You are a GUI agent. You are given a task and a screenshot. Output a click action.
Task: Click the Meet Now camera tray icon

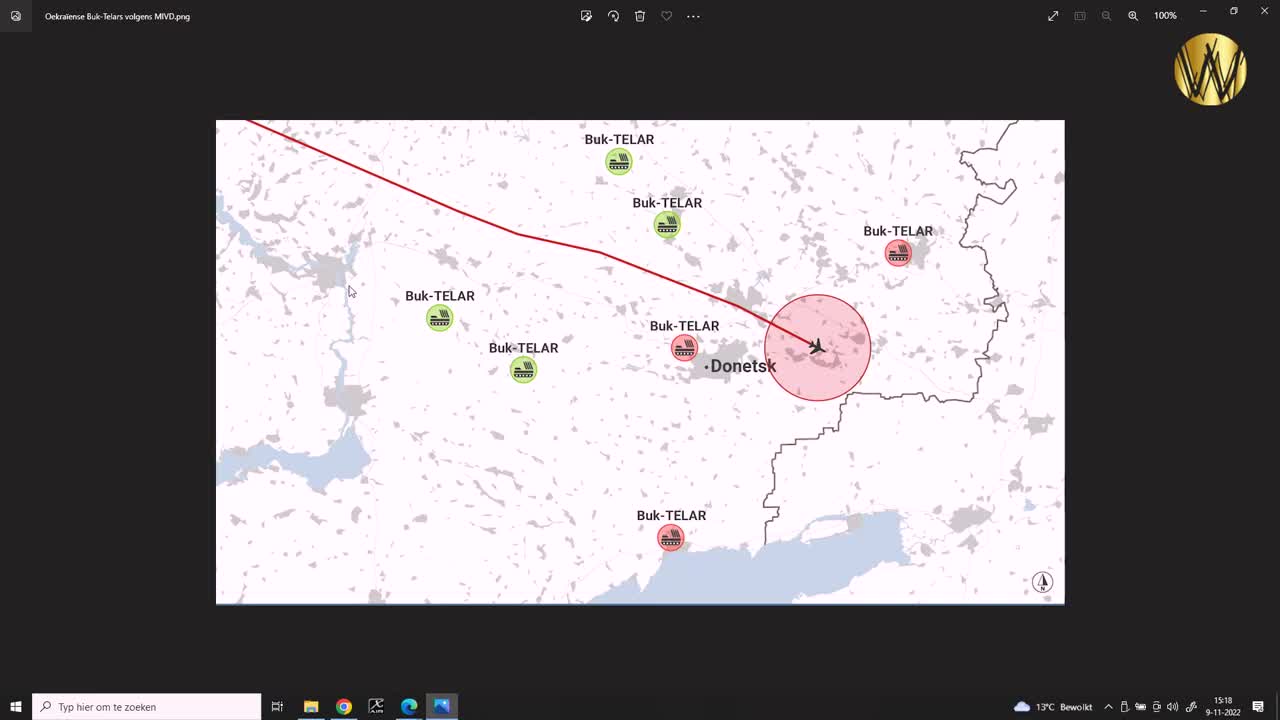pos(1157,707)
